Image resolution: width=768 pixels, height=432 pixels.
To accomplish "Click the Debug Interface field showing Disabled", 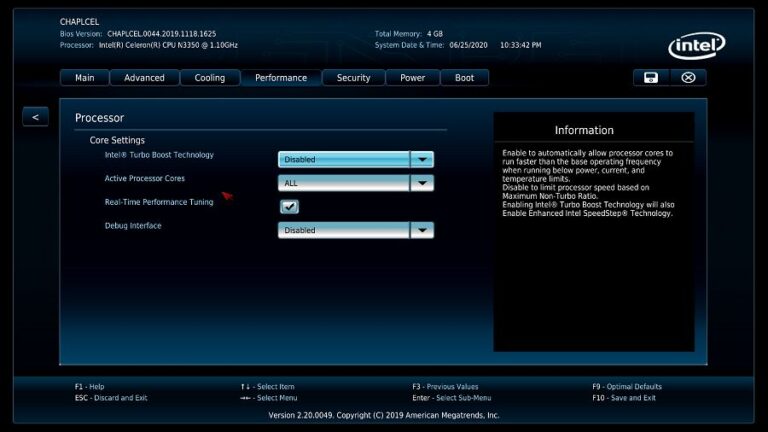I will pyautogui.click(x=344, y=230).
